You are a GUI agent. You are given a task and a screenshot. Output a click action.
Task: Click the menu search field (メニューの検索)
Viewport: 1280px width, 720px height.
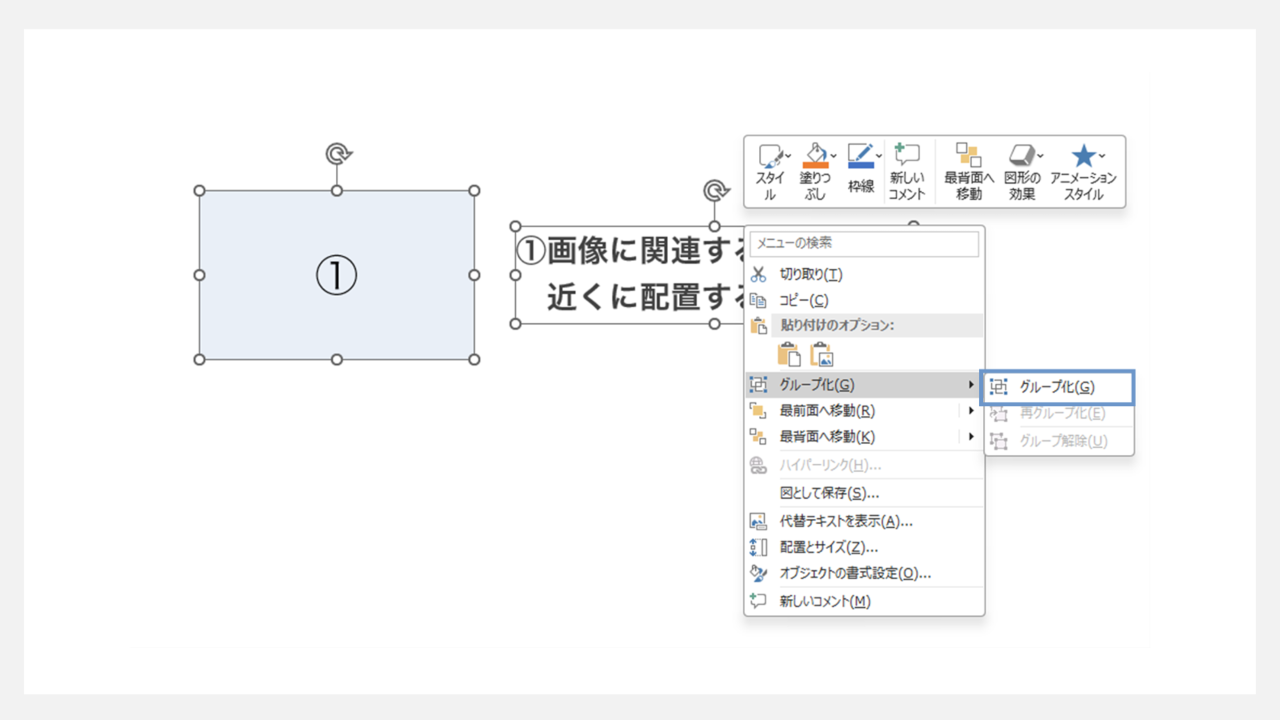(x=864, y=243)
